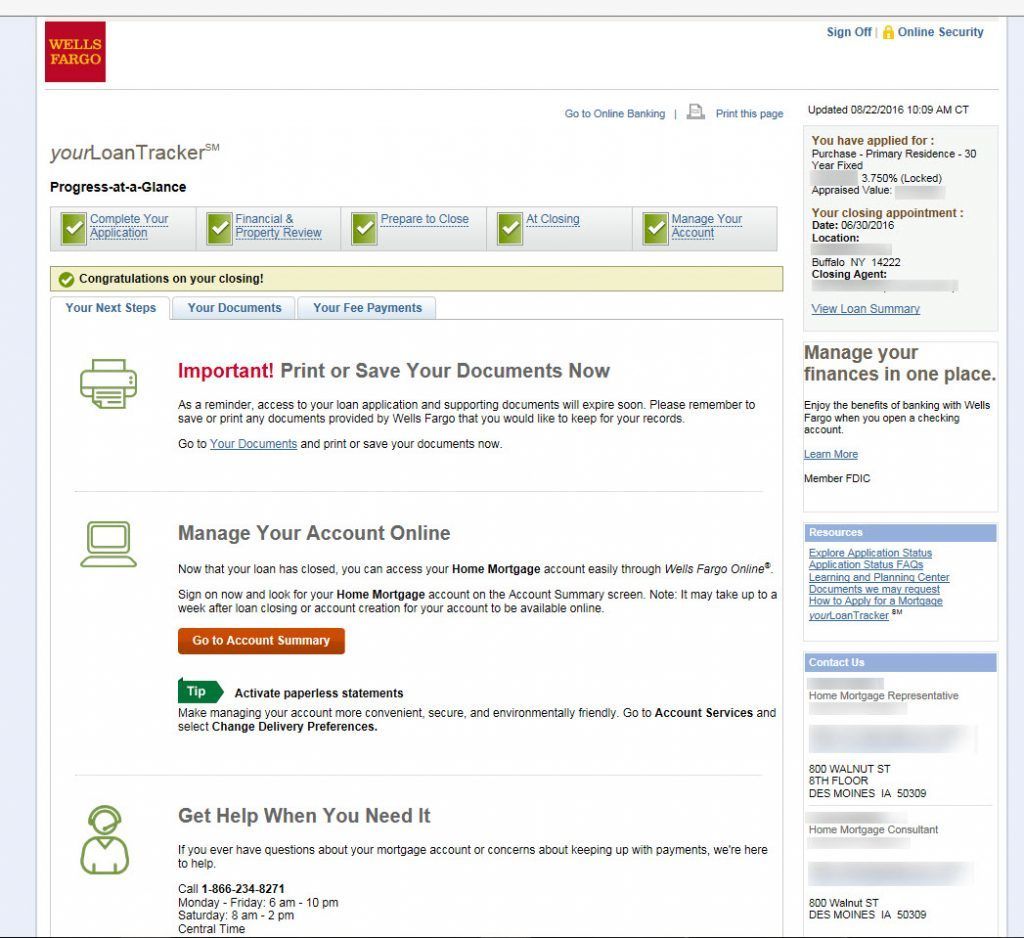Click the checkmark beside Financial & Property Review
The width and height of the screenshot is (1024, 938).
[x=219, y=229]
